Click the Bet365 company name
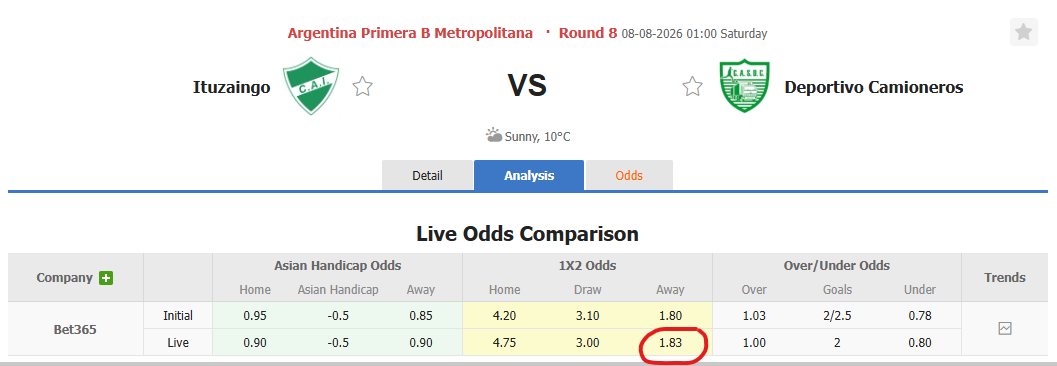Screen dimensions: 1057x366 (76, 330)
